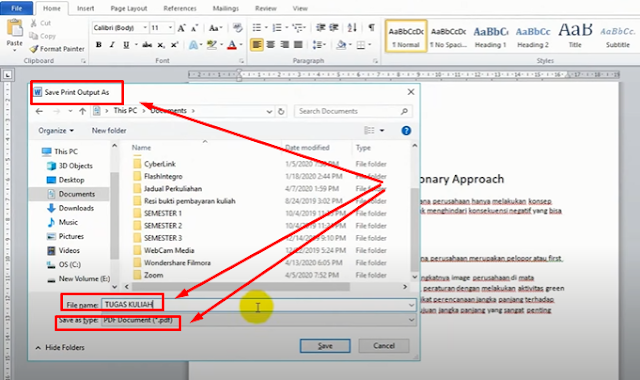Select Justify alignment
This screenshot has height=380, width=640.
pyautogui.click(x=298, y=44)
